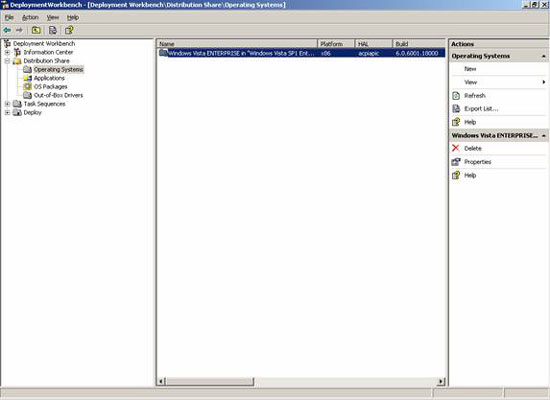Click the Deployment Workbench root icon
The width and height of the screenshot is (550, 400).
coord(7,44)
